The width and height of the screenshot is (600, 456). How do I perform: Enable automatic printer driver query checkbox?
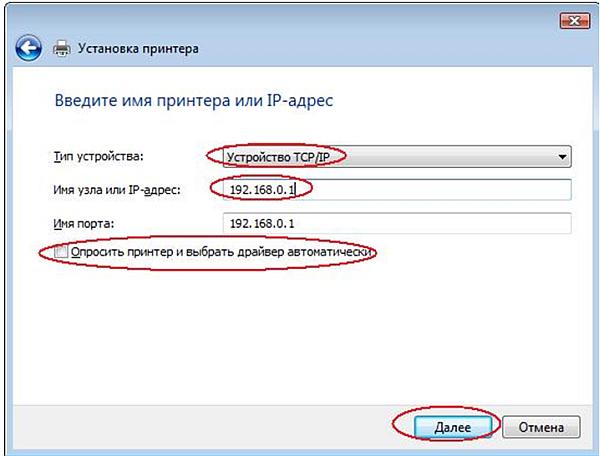(x=62, y=253)
